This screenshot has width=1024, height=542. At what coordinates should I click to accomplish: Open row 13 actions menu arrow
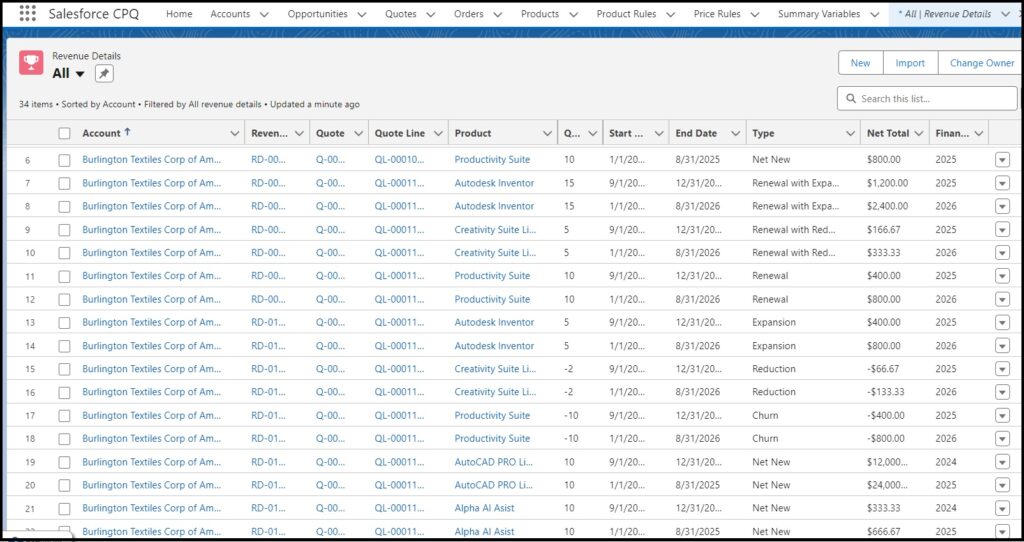(1002, 323)
